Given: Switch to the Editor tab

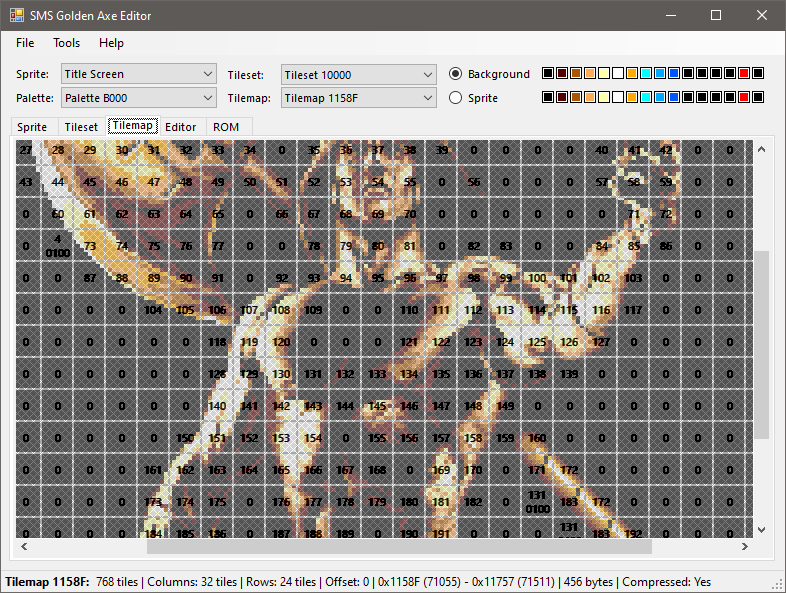Looking at the screenshot, I should 180,127.
